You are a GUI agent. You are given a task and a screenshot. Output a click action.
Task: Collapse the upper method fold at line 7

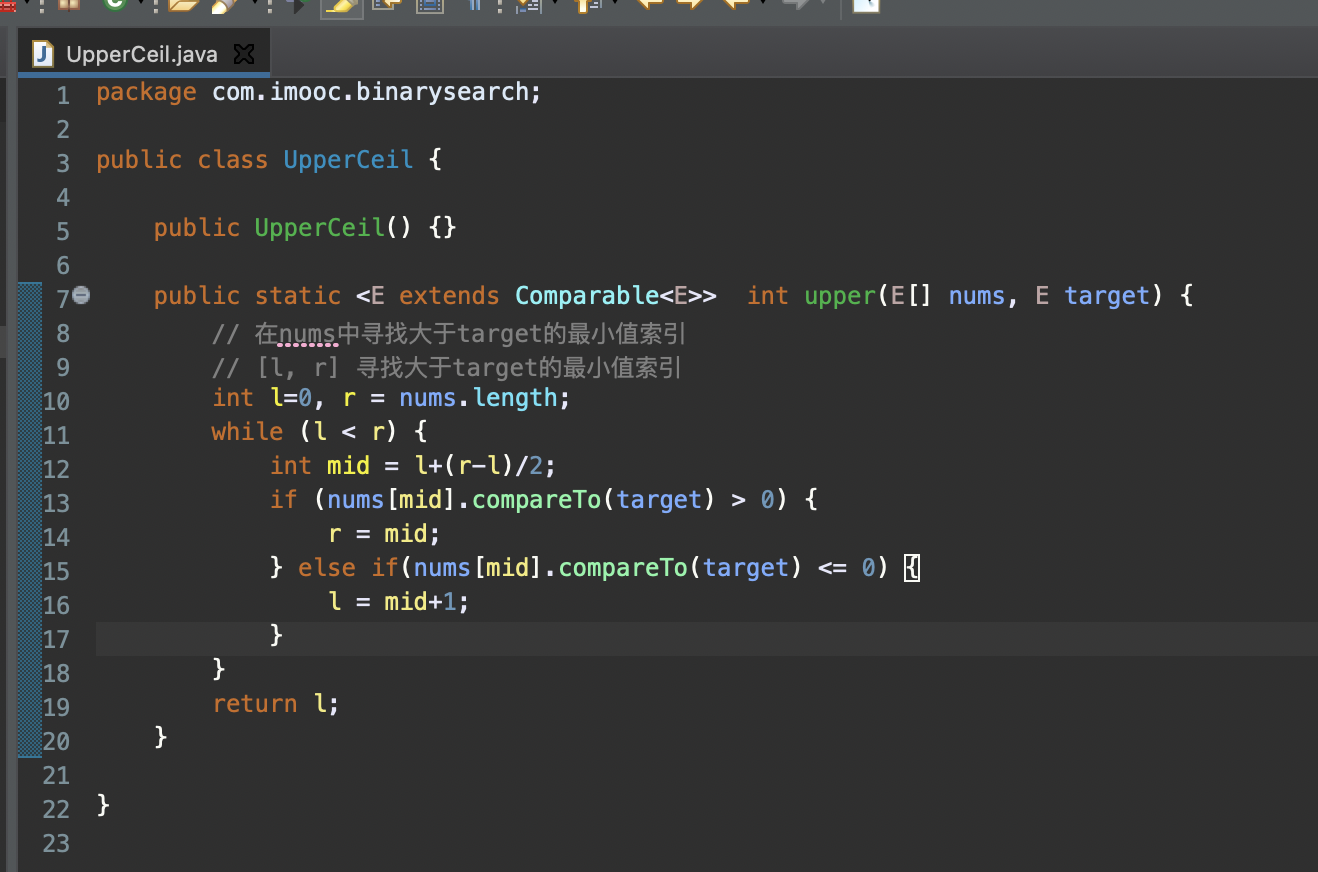(82, 295)
